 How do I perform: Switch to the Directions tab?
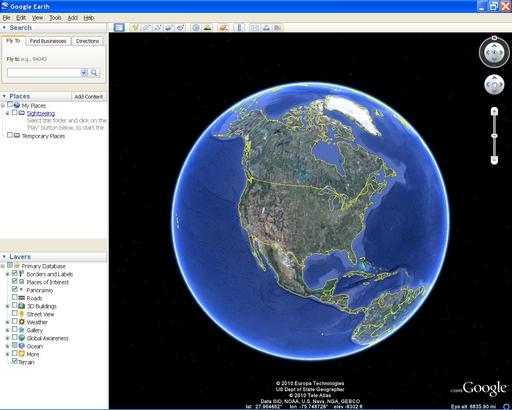click(x=87, y=41)
